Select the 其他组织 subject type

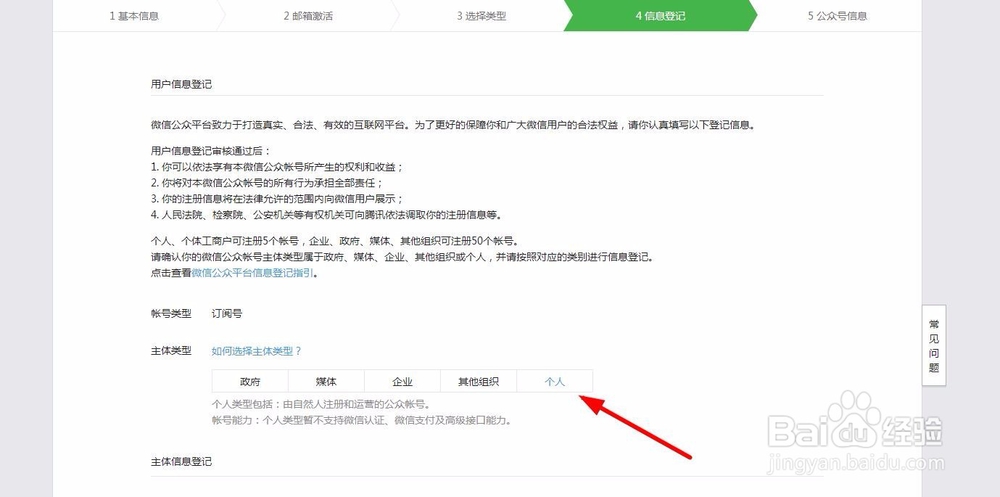pyautogui.click(x=478, y=382)
